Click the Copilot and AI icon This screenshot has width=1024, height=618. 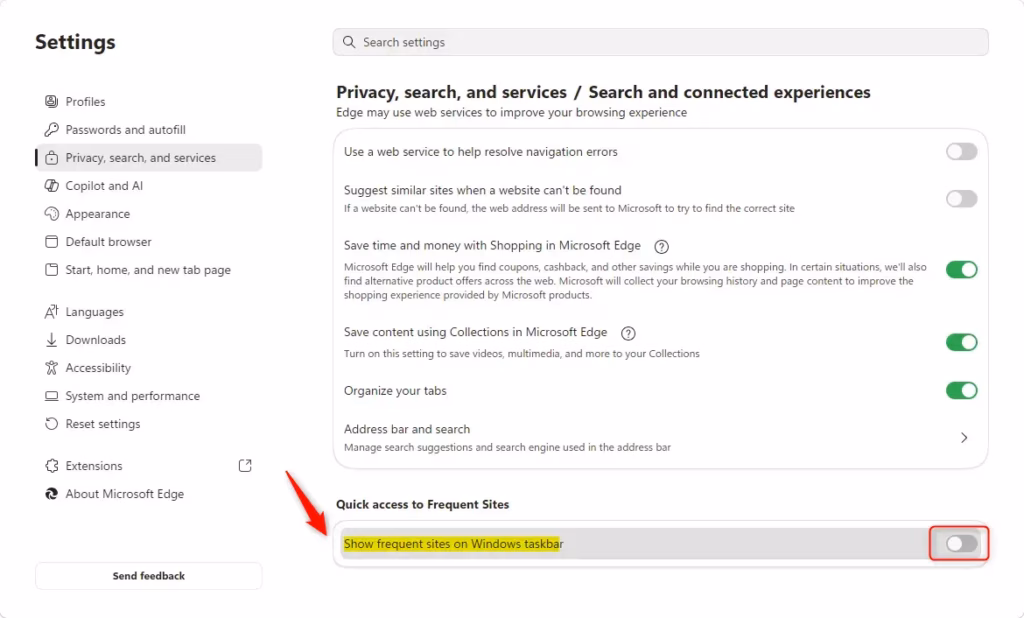pyautogui.click(x=51, y=186)
